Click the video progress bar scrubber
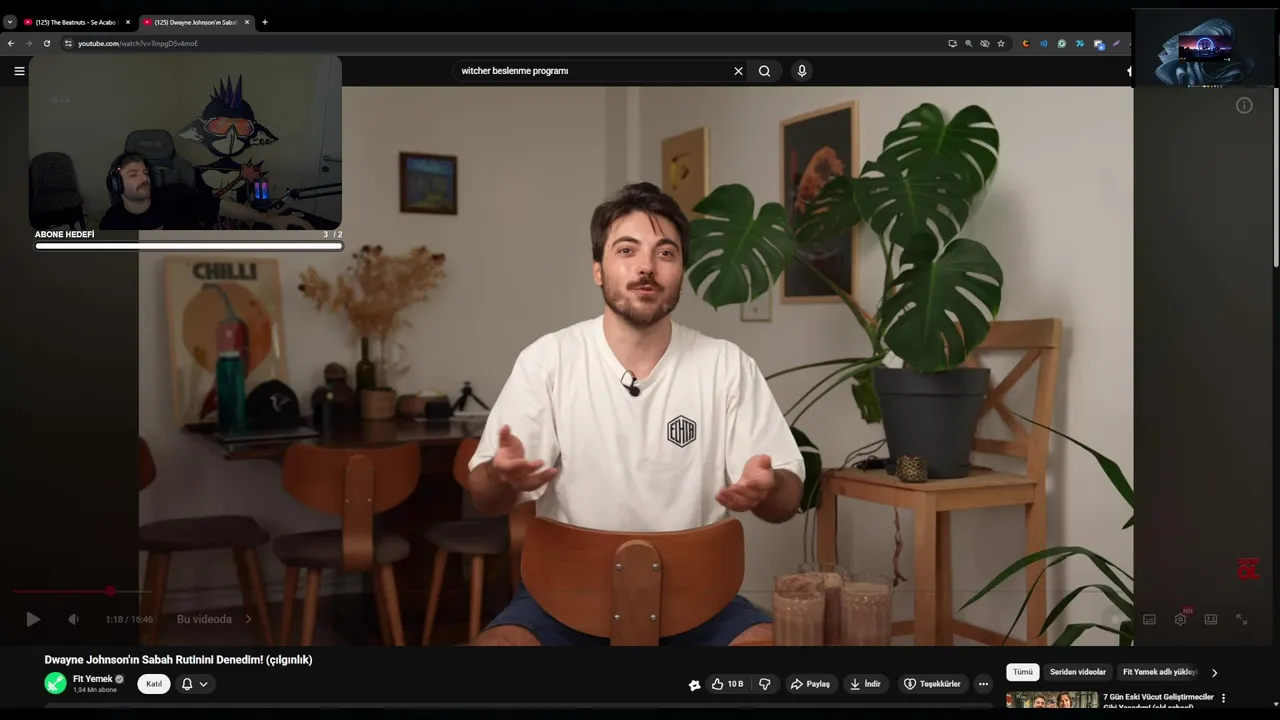The height and width of the screenshot is (720, 1280). 110,591
